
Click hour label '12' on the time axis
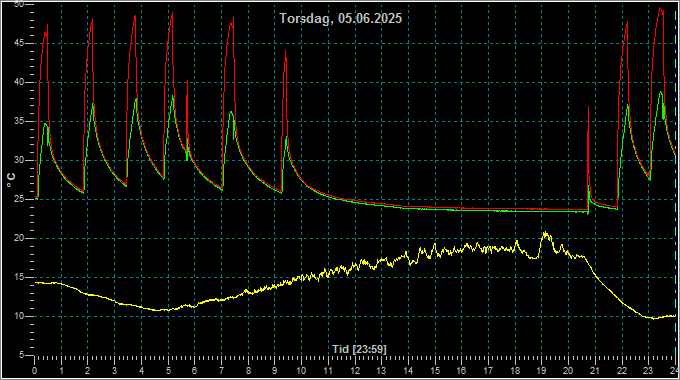tap(355, 371)
